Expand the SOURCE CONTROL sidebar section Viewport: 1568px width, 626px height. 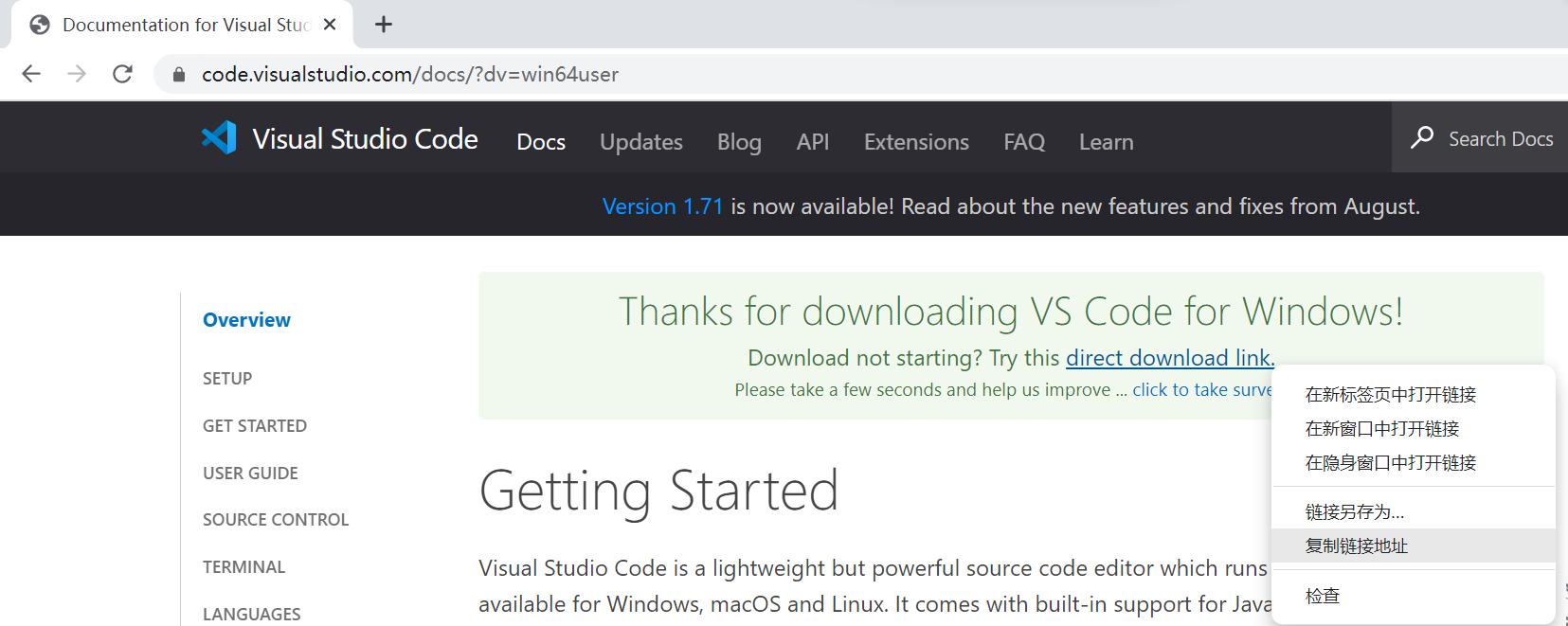276,520
